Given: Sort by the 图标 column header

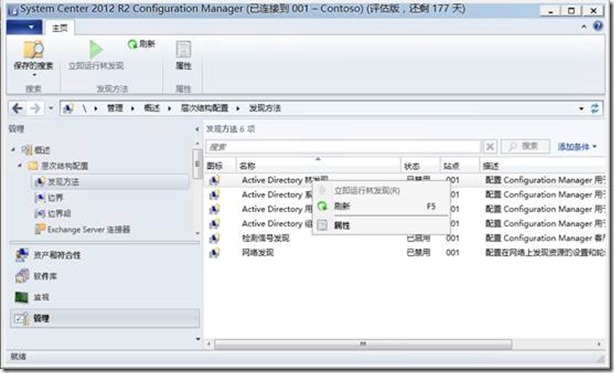Looking at the screenshot, I should click(220, 166).
